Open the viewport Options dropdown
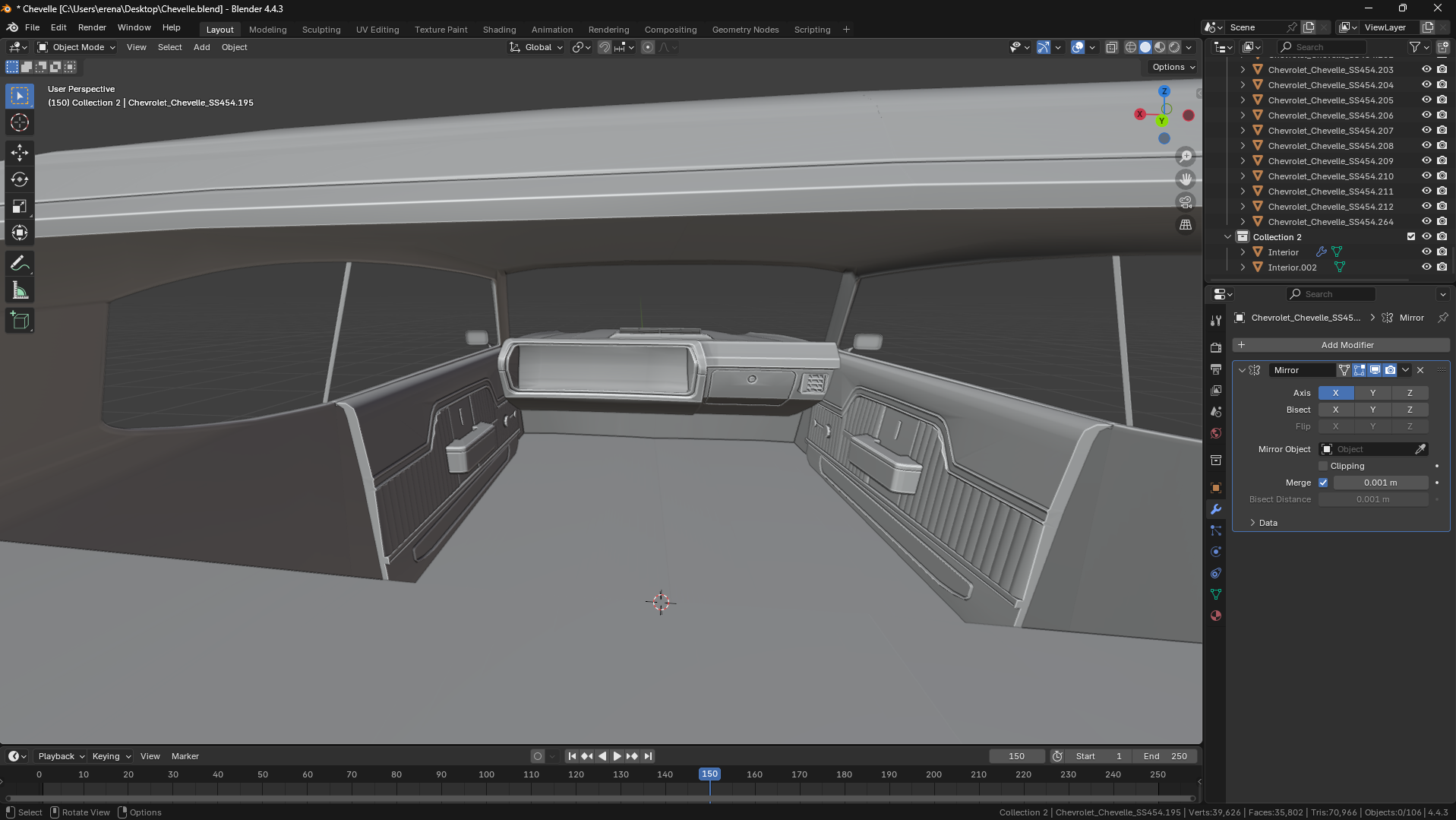The image size is (1456, 820). click(x=1173, y=67)
